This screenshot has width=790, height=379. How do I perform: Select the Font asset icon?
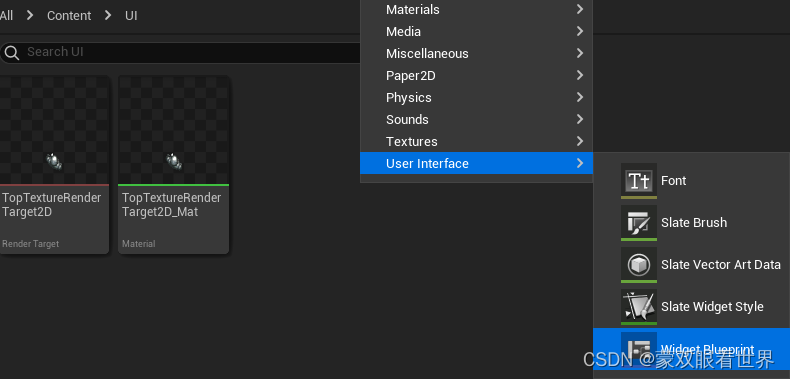(x=639, y=180)
